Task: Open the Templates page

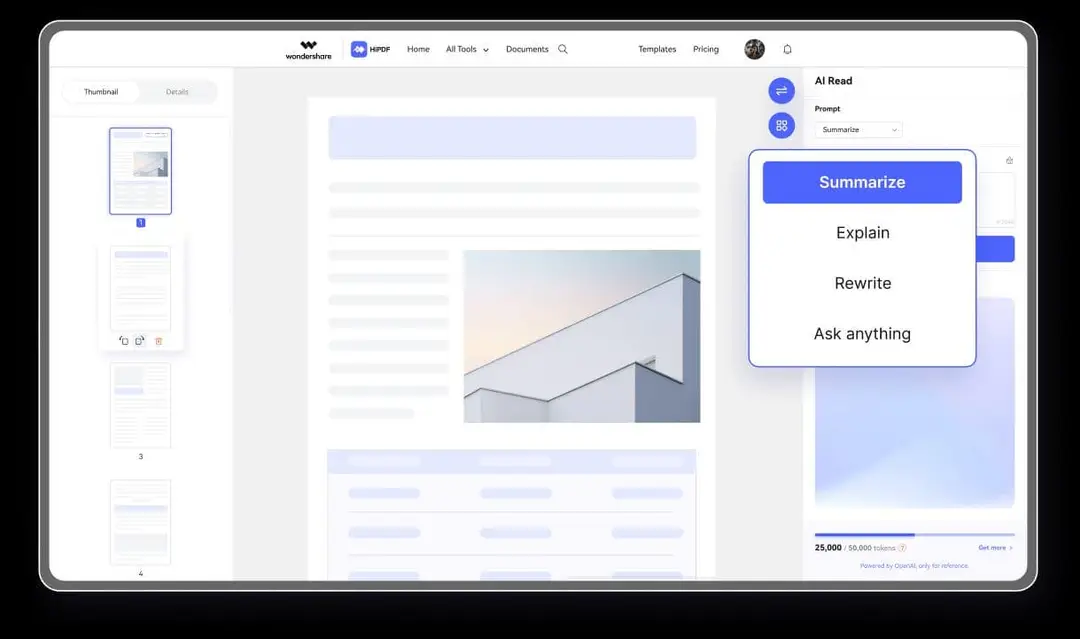Action: point(657,49)
